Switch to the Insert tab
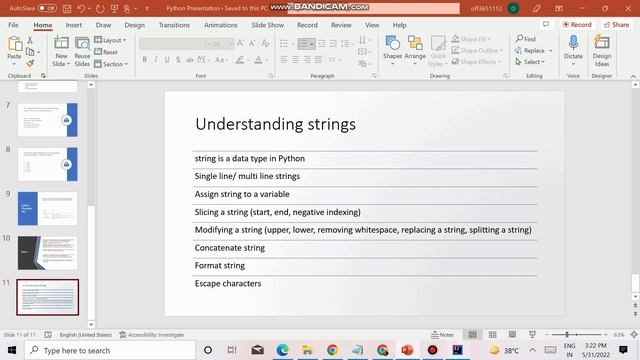 point(73,25)
